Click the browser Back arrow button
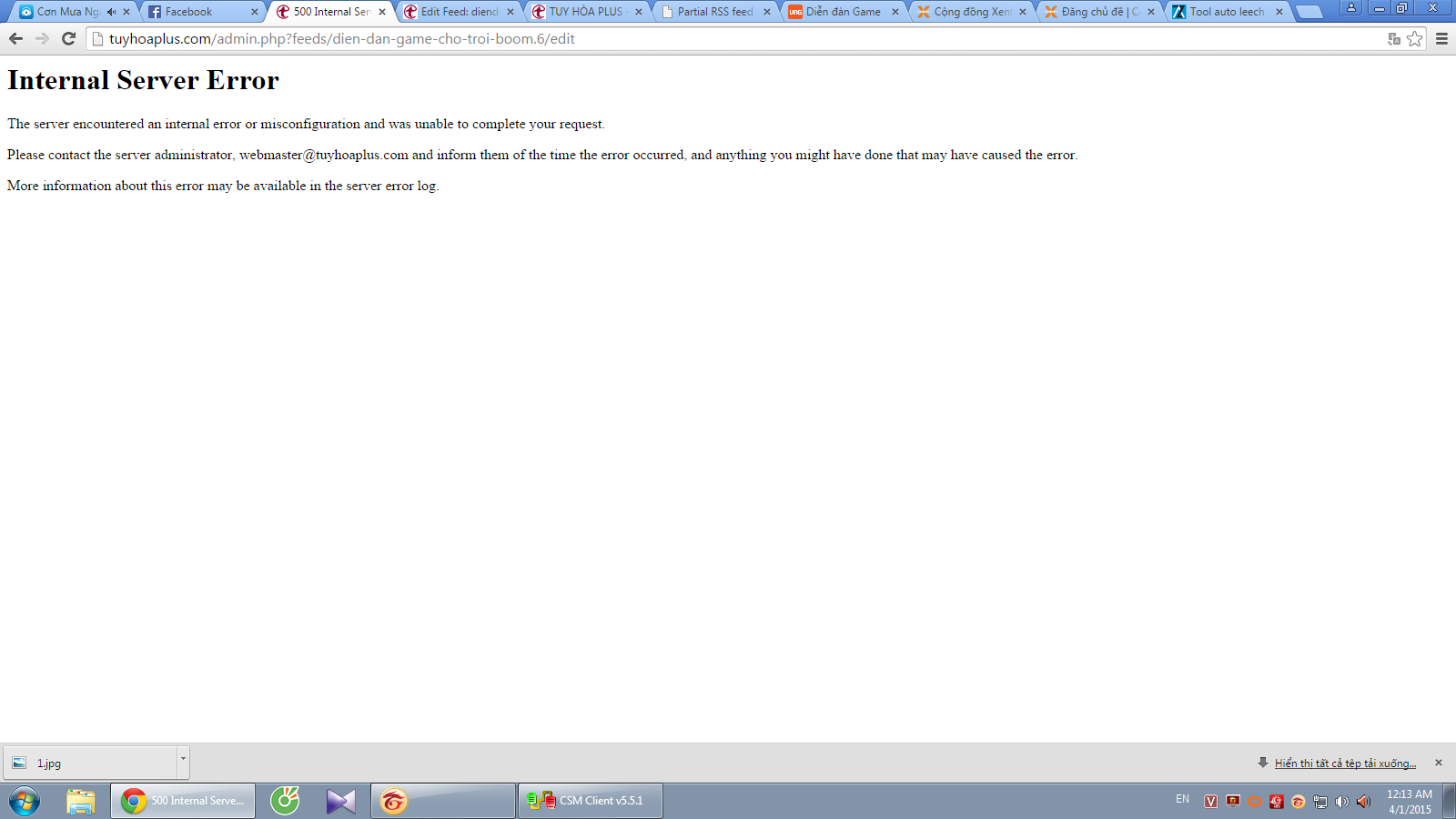This screenshot has height=819, width=1456. point(15,38)
